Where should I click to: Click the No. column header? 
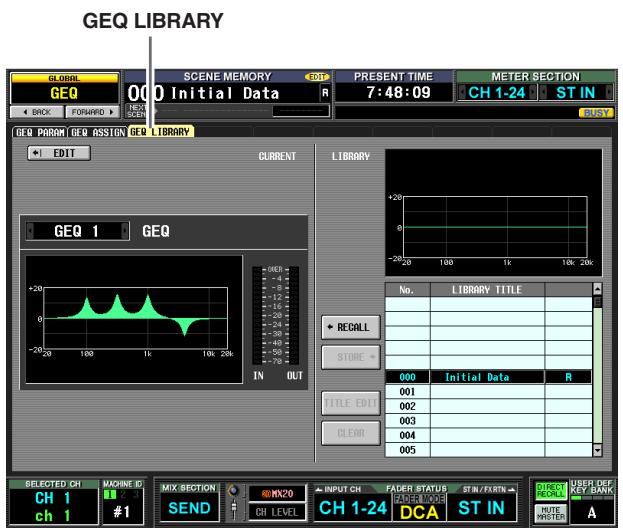(x=407, y=290)
